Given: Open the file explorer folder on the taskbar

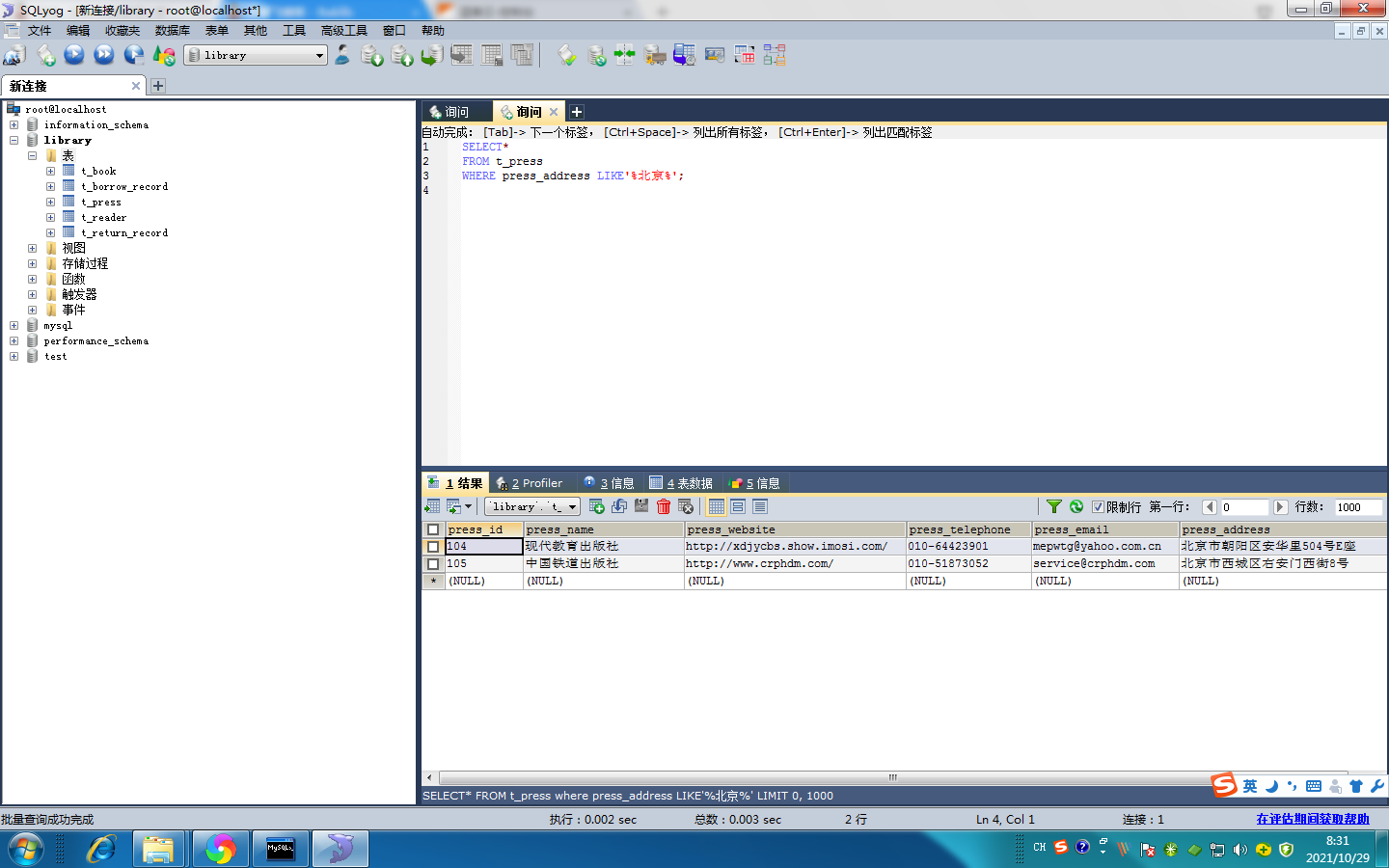Looking at the screenshot, I should coord(158,850).
